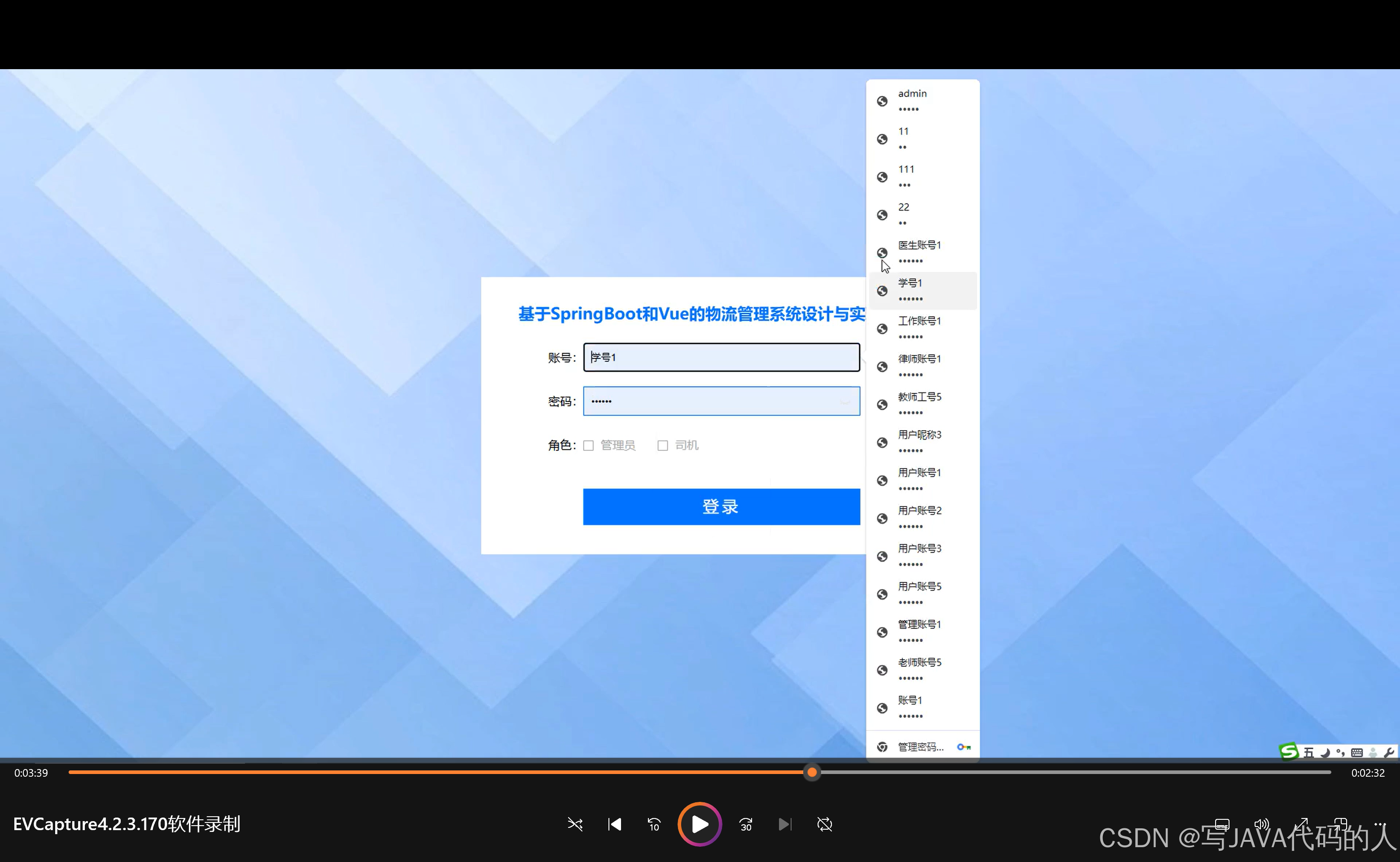This screenshot has width=1400, height=862.
Task: Skip to the next track
Action: pos(785,824)
